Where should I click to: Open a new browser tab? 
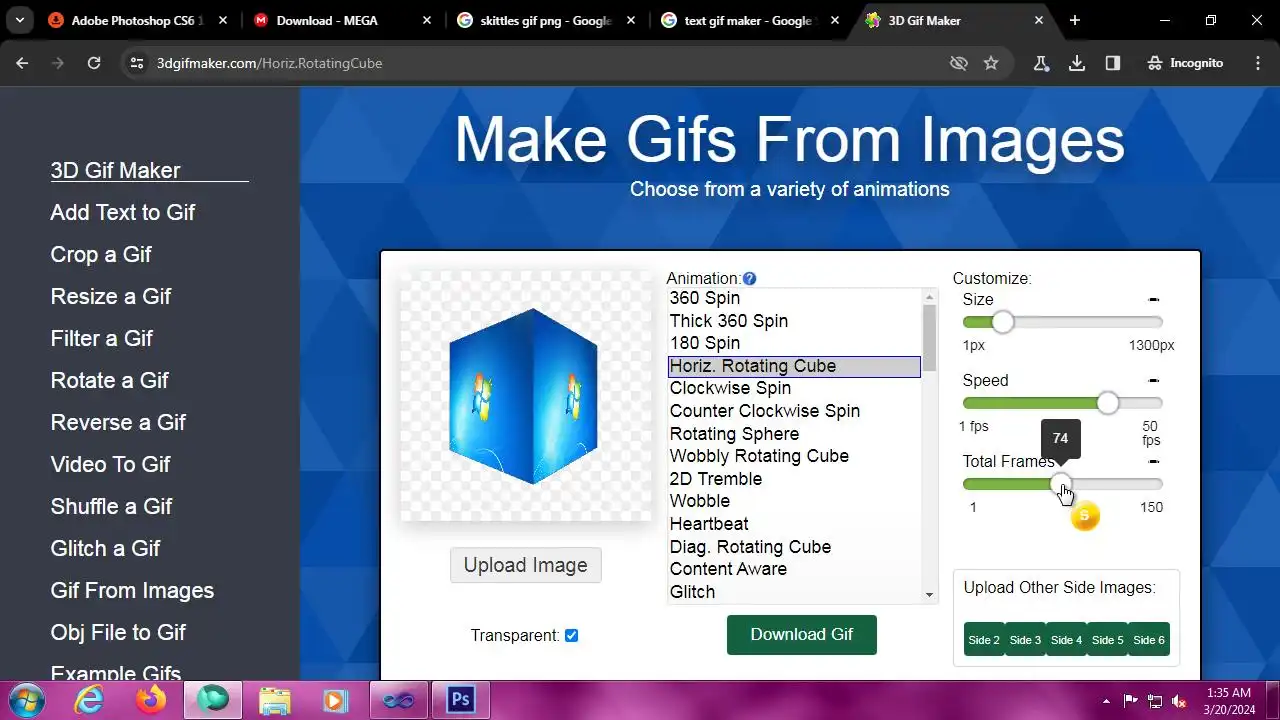click(1075, 20)
